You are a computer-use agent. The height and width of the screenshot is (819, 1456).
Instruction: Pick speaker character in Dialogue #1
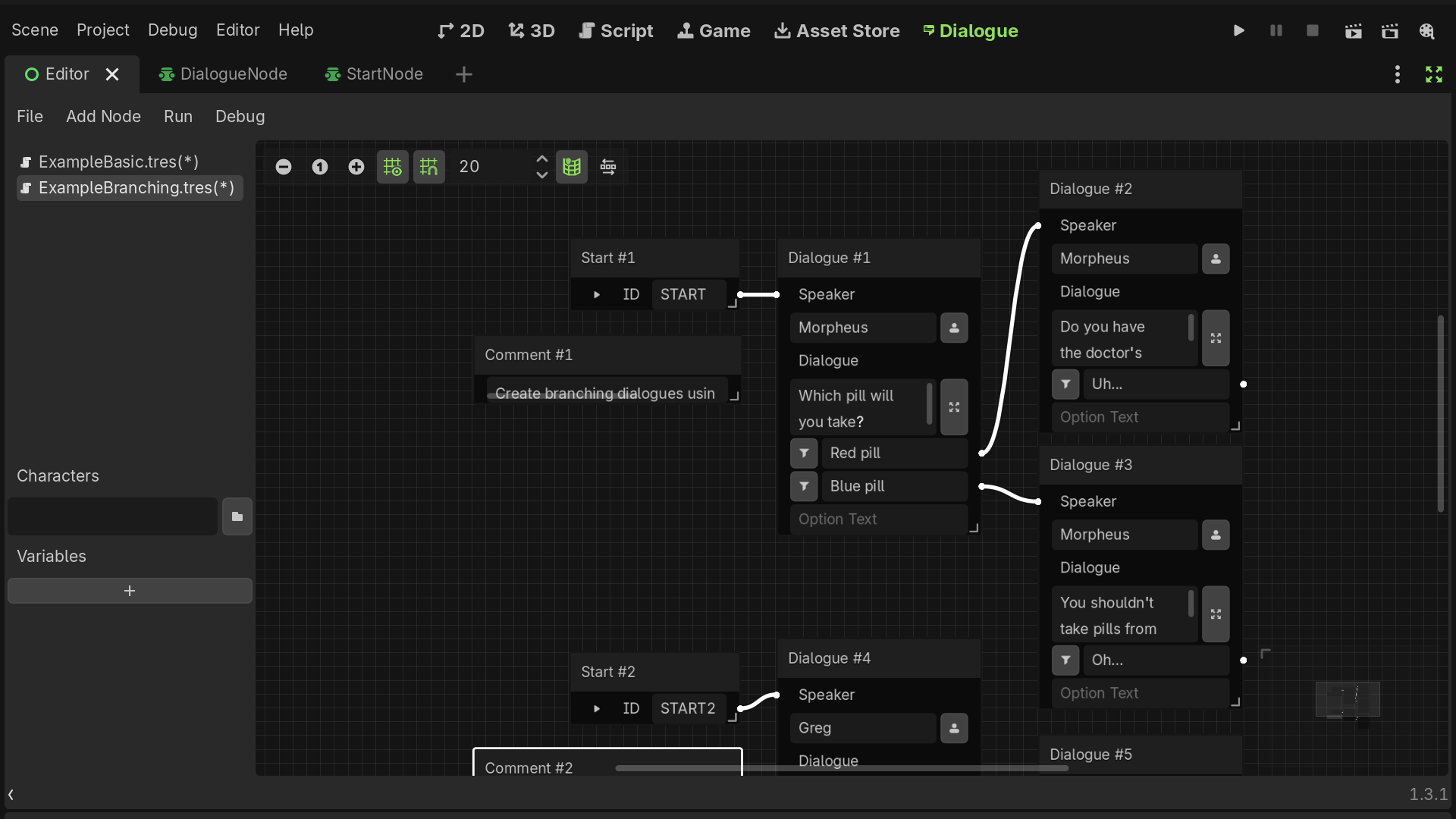954,328
